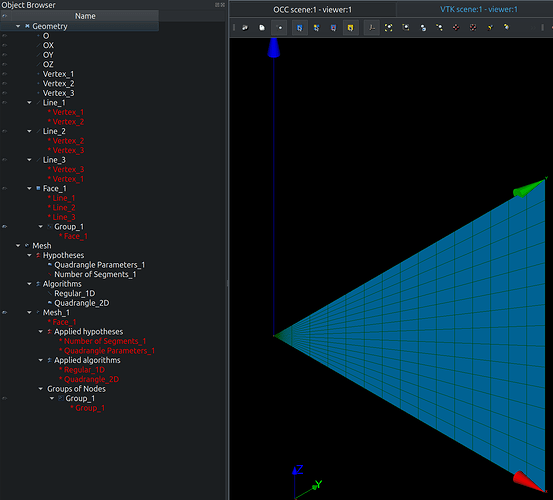The width and height of the screenshot is (553, 500).
Task: Select the Regular_1D algorithm item
Action: click(75, 293)
